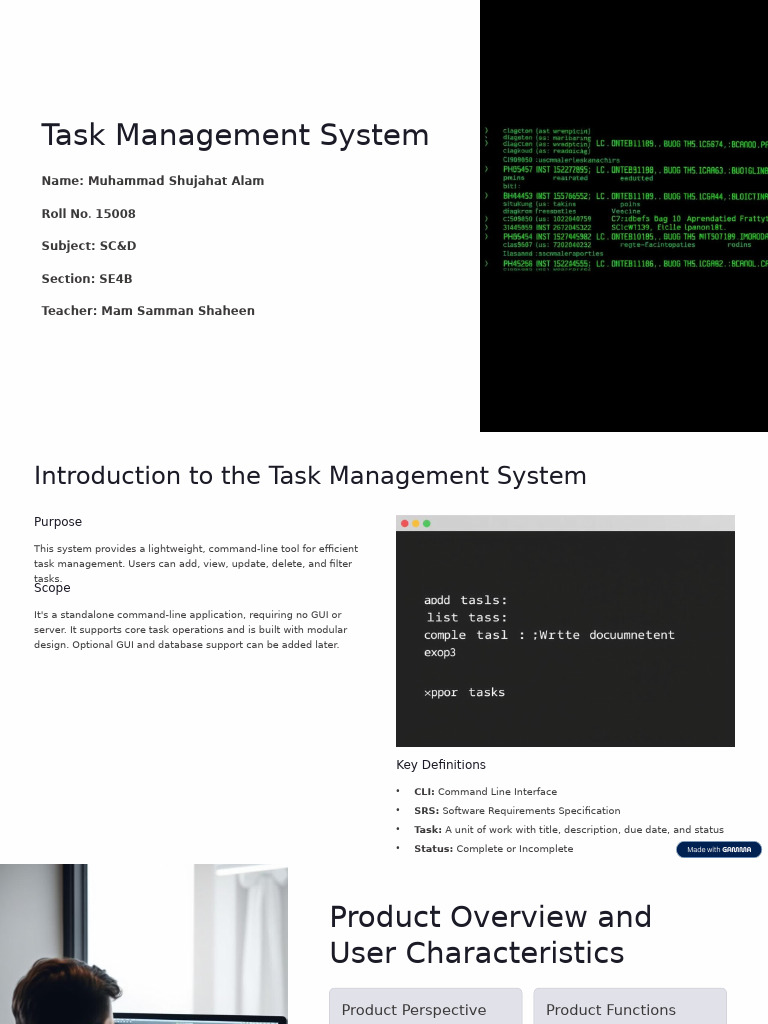768x1024 pixels.
Task: Click the 'Purpose' subheading
Action: pos(58,522)
